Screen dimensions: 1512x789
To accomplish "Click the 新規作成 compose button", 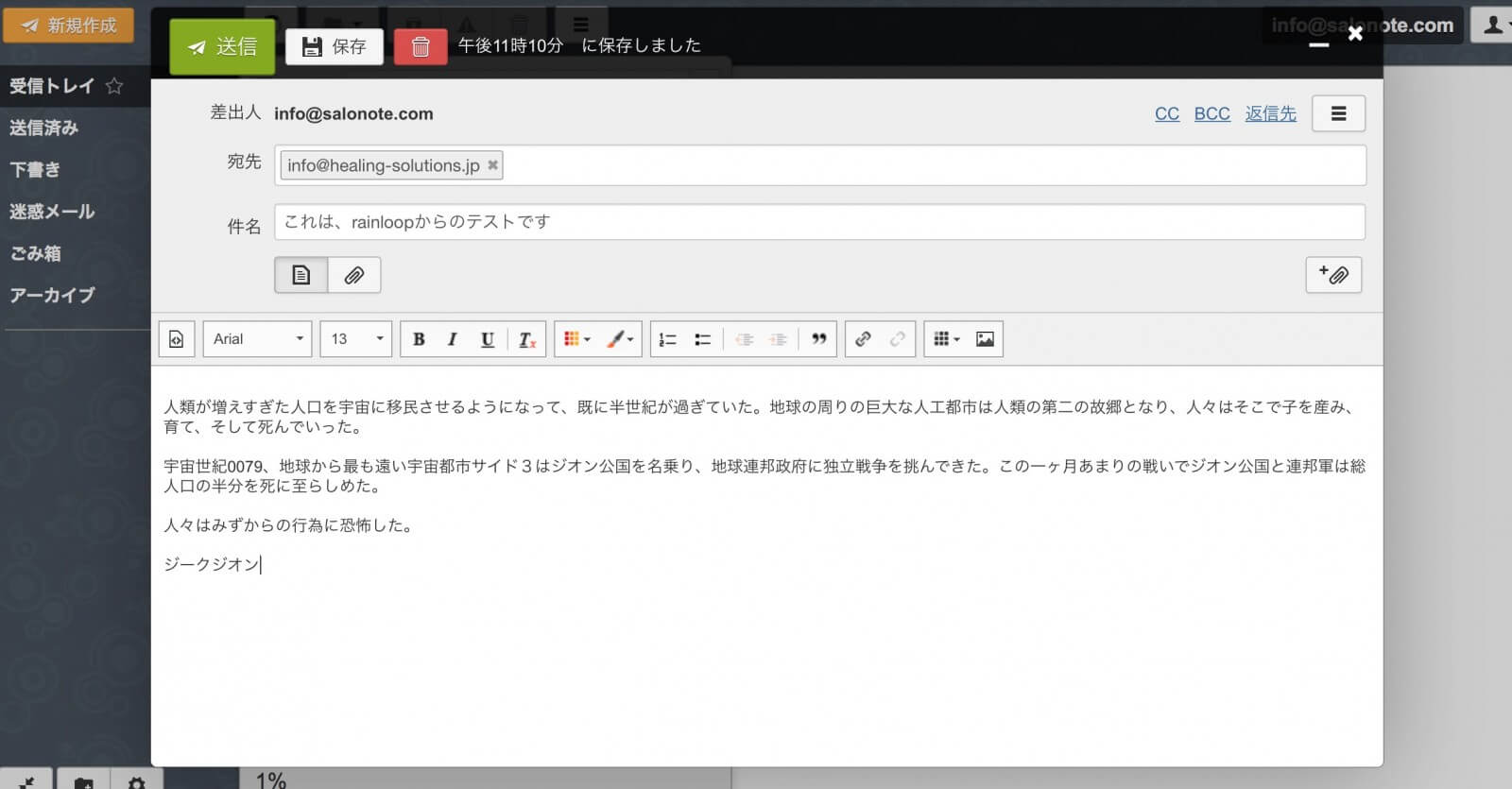I will [68, 26].
